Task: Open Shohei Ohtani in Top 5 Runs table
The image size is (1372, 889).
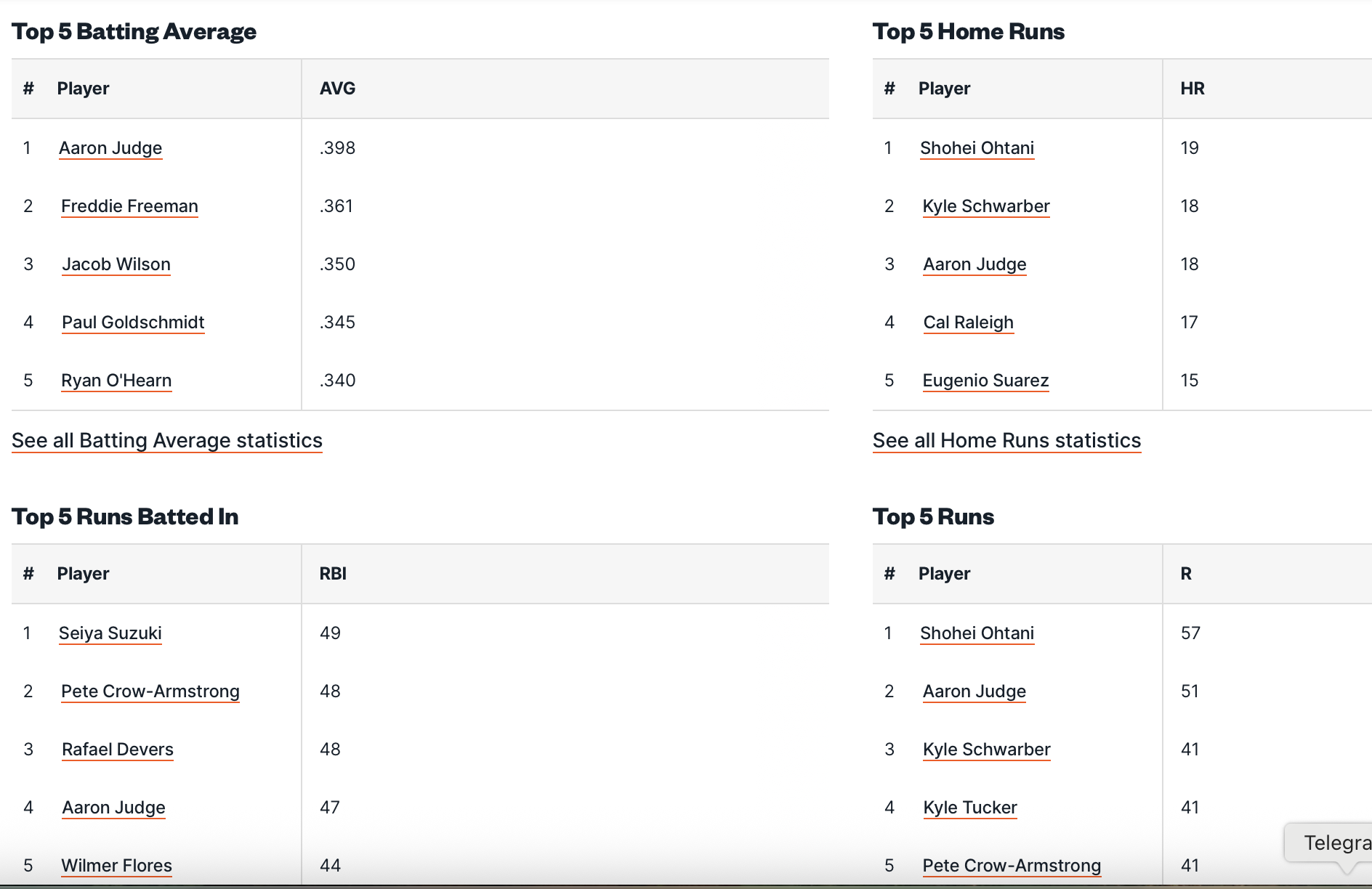Action: coord(977,633)
